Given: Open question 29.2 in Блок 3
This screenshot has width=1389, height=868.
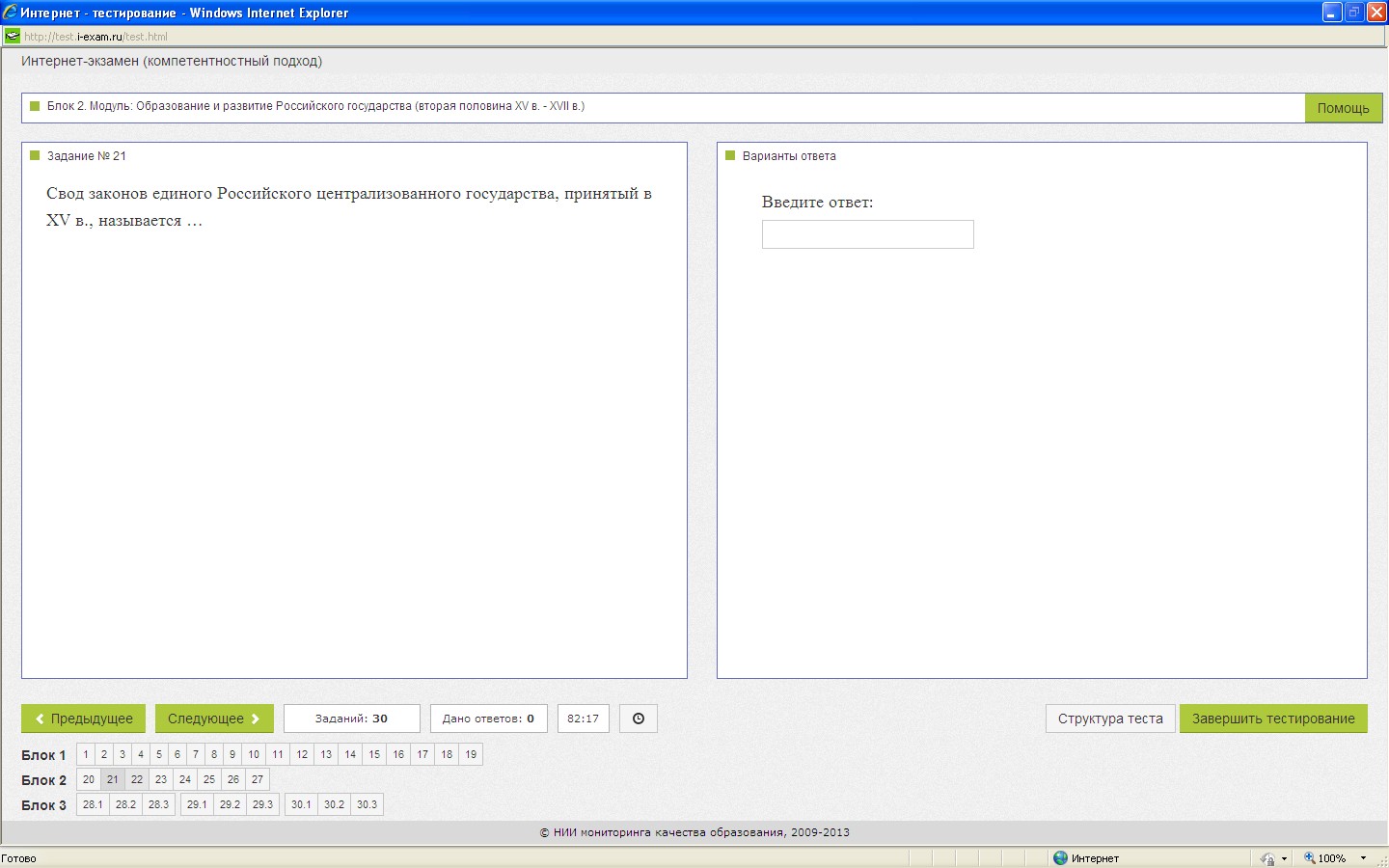Looking at the screenshot, I should tap(230, 804).
